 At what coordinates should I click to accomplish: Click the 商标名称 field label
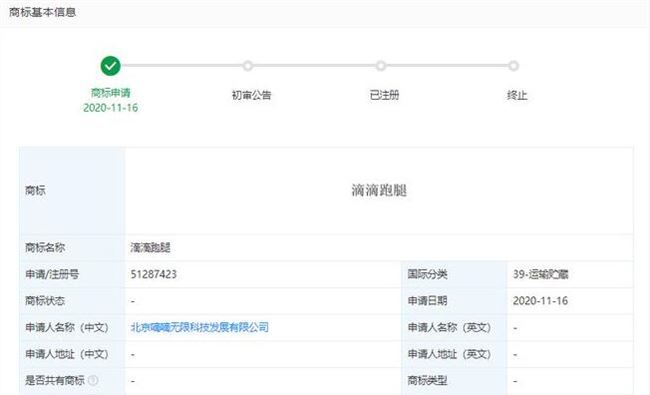tap(45, 247)
